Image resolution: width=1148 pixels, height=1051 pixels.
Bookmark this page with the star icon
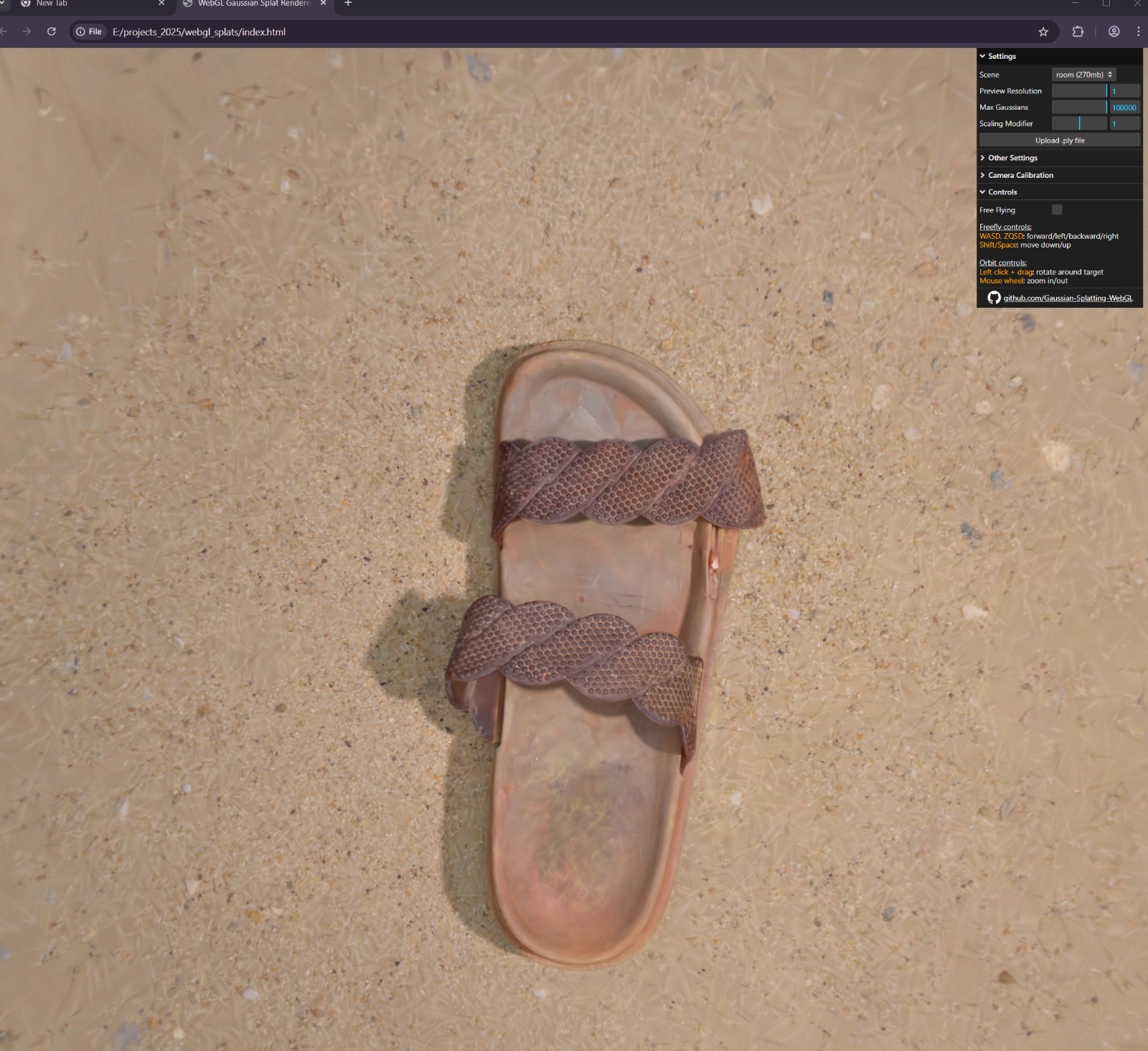tap(1043, 32)
